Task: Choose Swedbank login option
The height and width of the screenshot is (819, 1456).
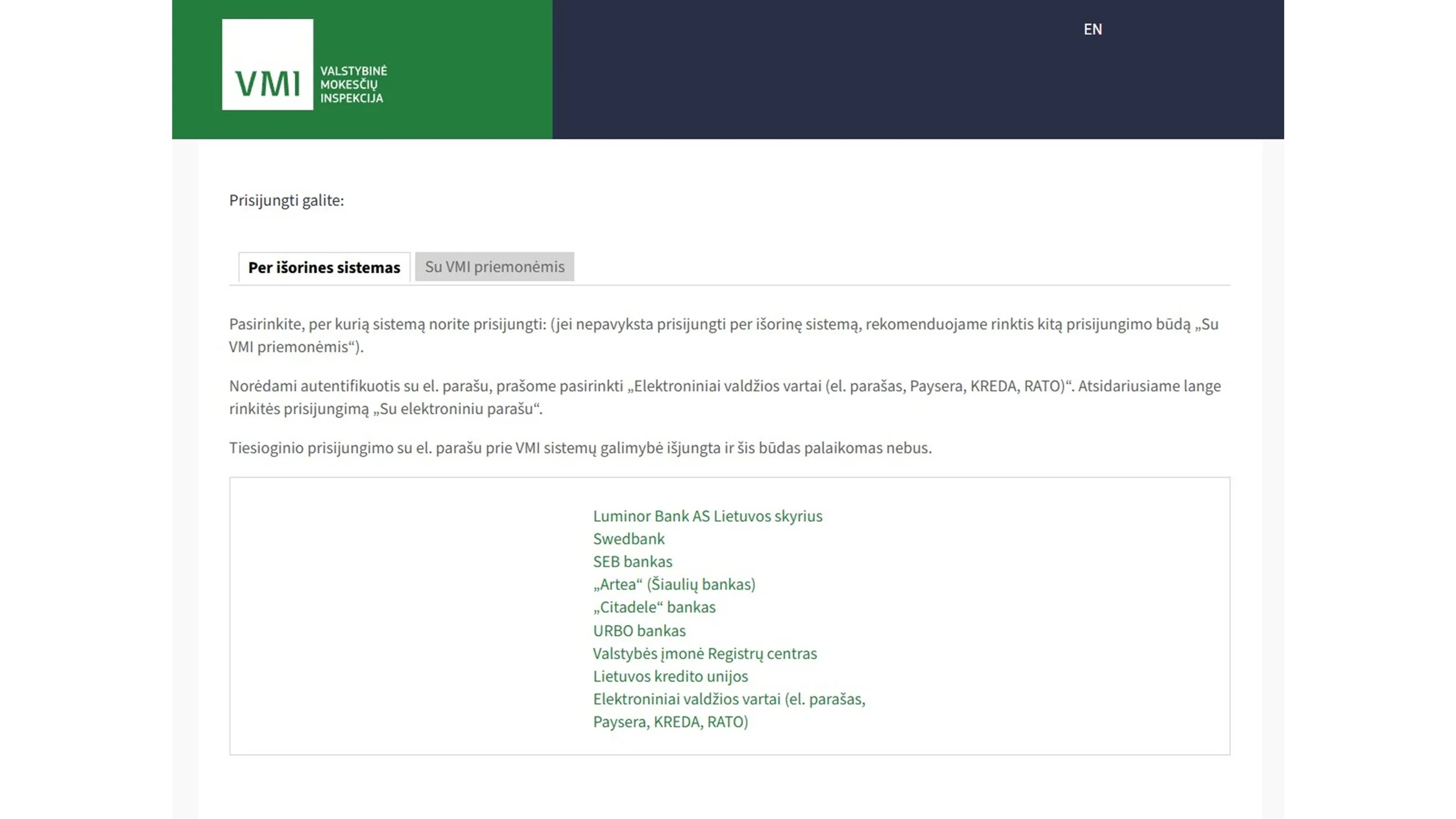Action: (x=628, y=539)
